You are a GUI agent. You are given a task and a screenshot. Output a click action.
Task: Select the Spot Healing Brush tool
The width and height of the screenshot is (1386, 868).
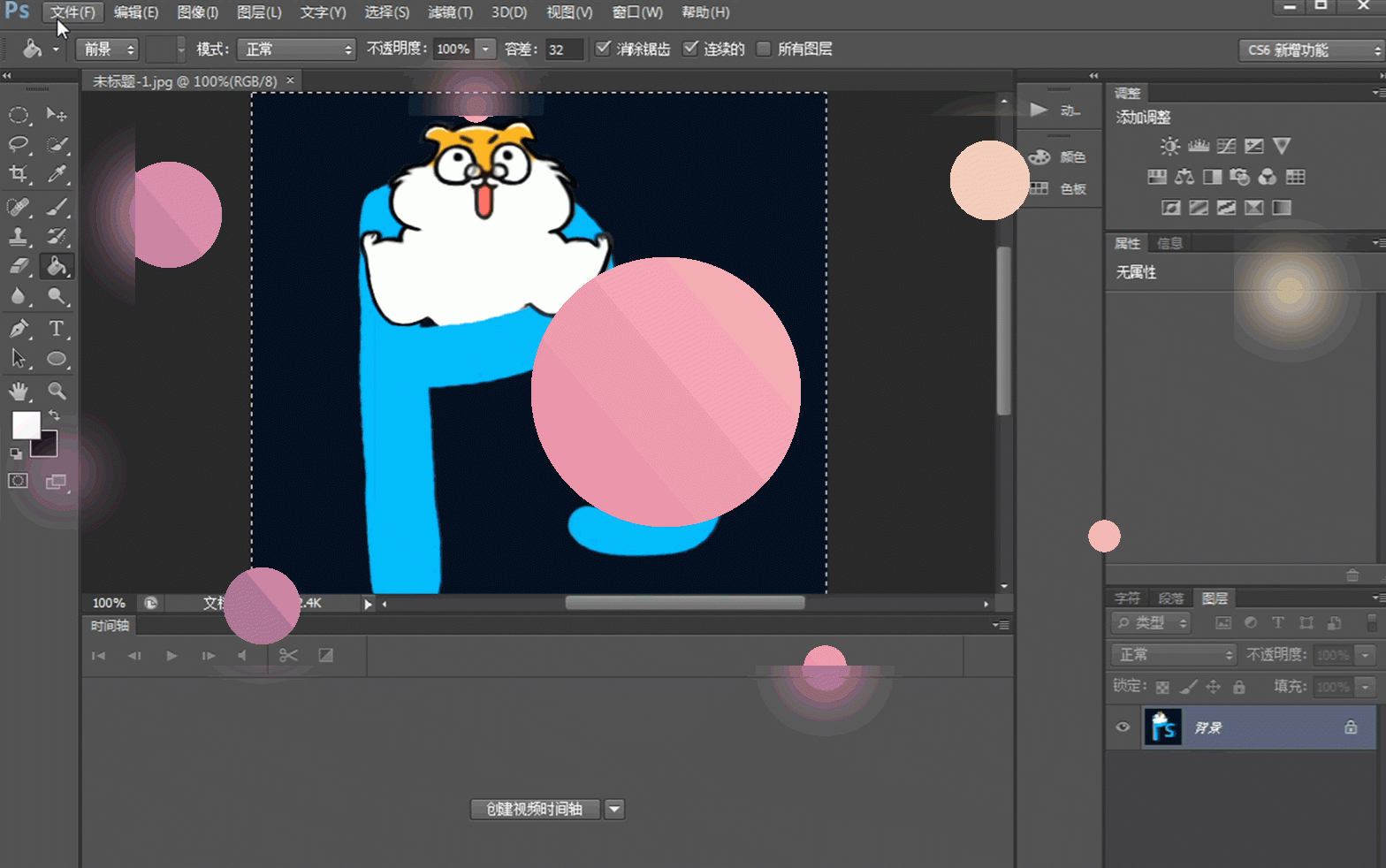tap(19, 207)
